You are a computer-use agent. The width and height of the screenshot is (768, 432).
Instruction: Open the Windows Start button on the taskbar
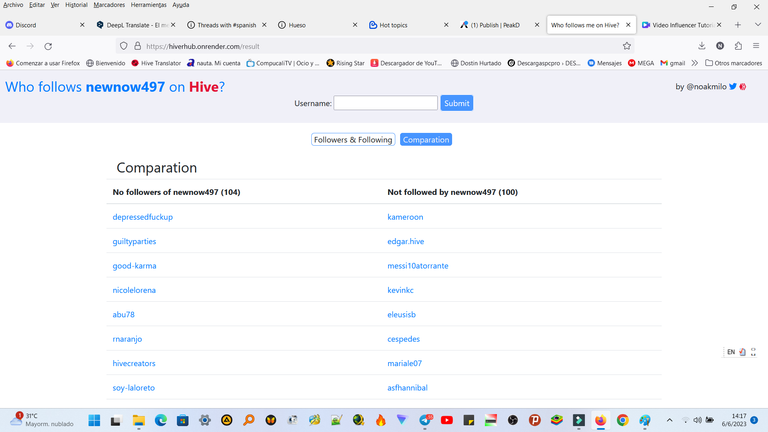click(x=94, y=420)
